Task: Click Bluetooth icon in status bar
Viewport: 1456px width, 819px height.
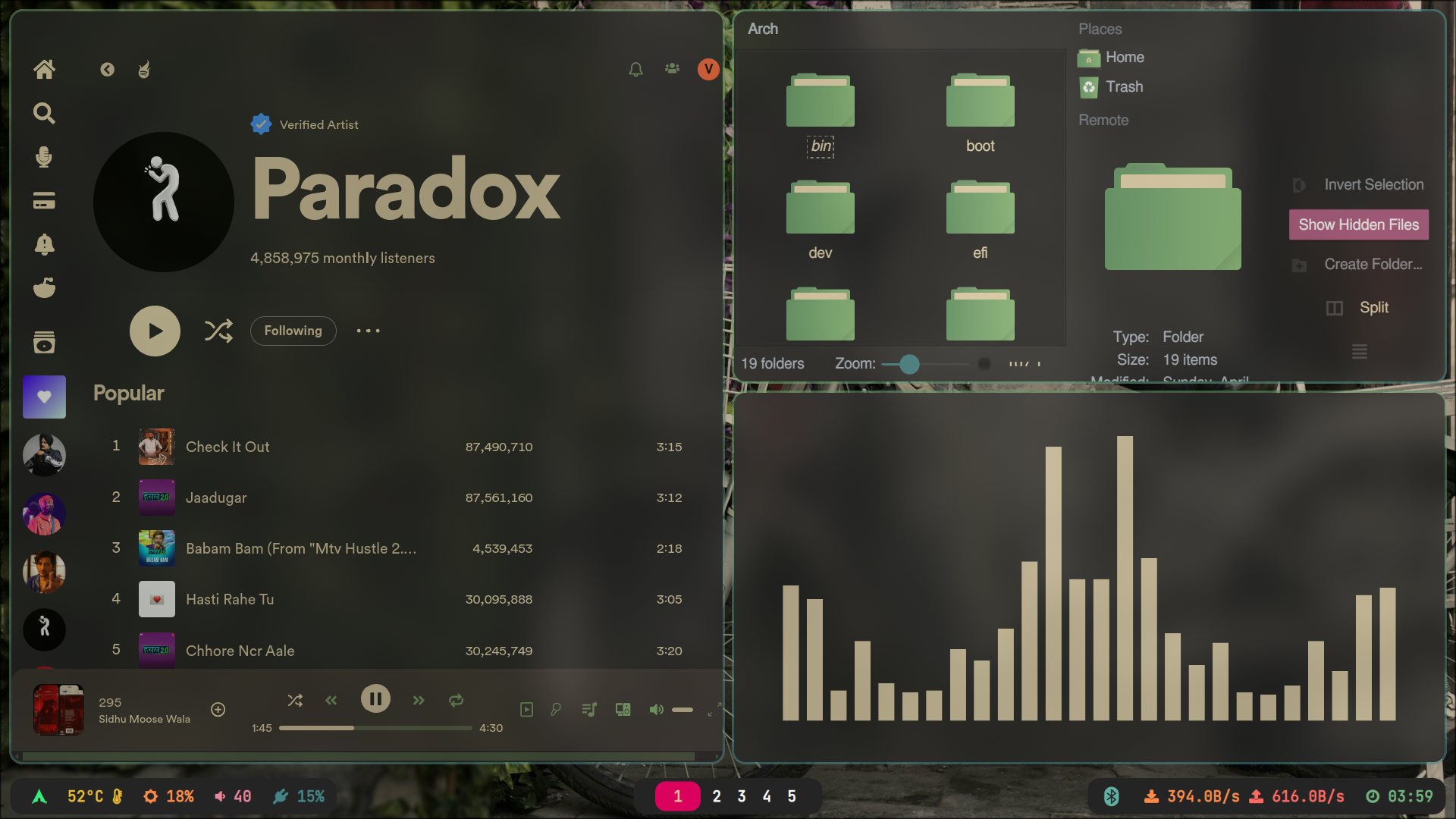Action: coord(1112,796)
